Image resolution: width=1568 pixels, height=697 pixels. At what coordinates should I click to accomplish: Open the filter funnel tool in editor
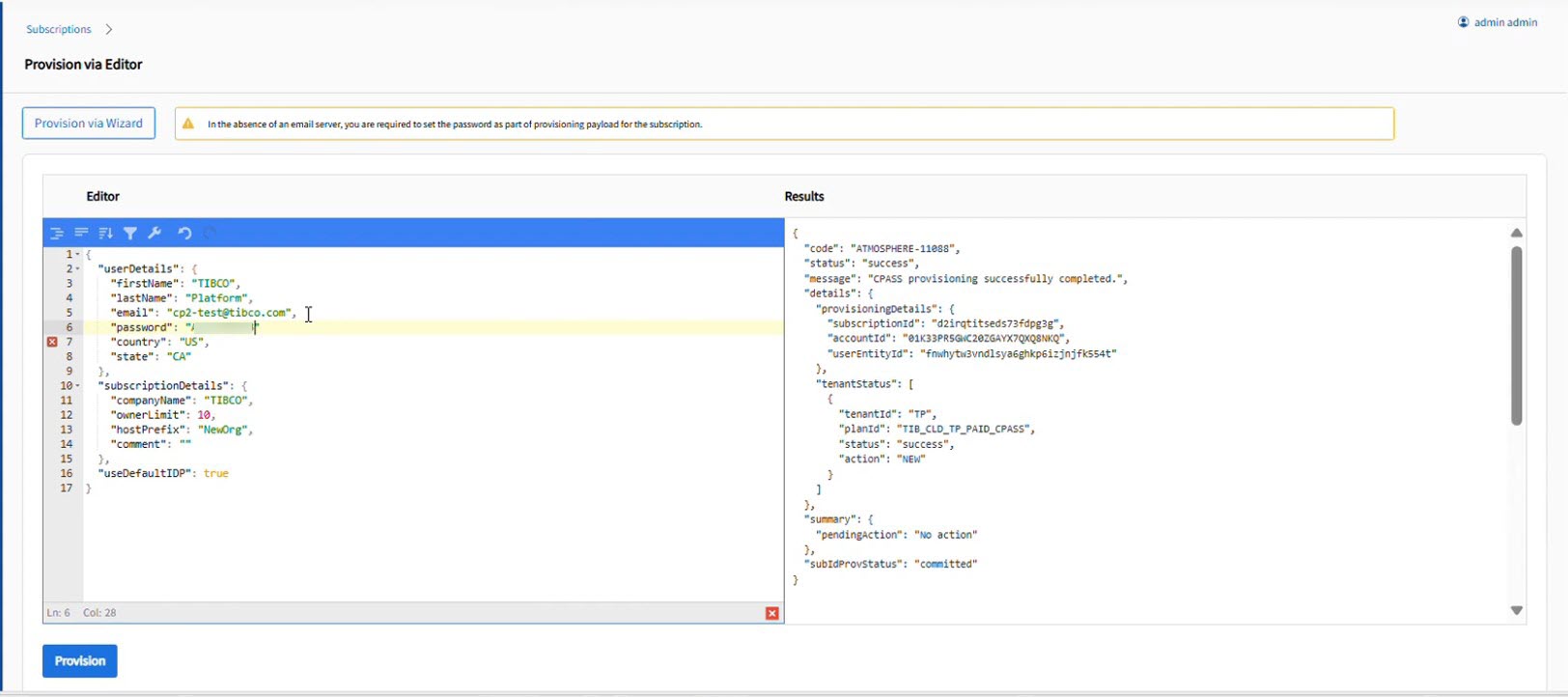[x=130, y=233]
